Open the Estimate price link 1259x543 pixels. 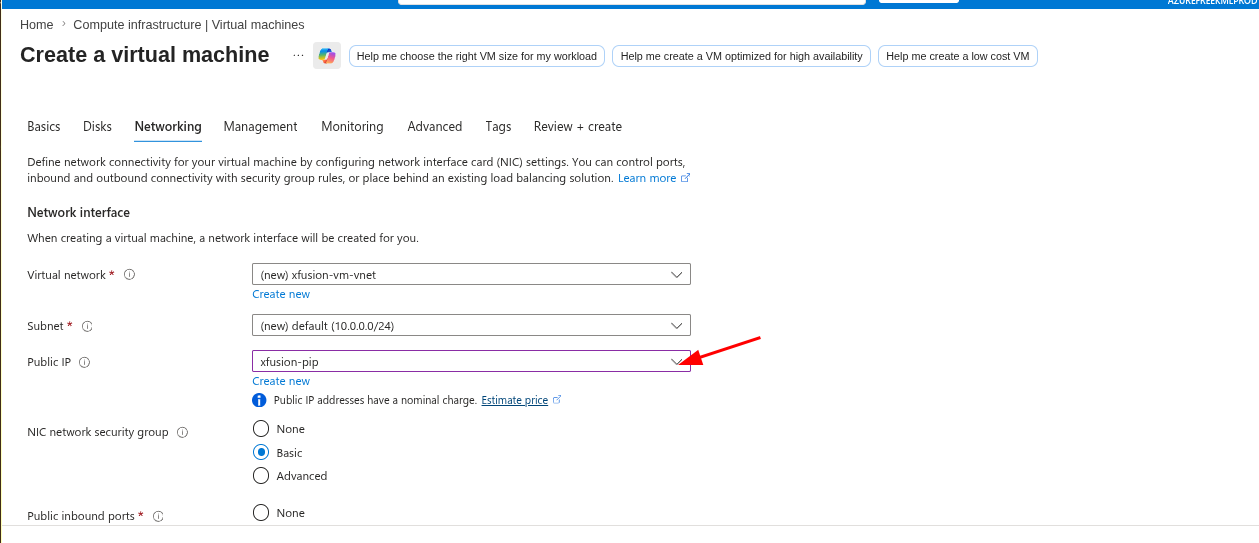click(x=514, y=400)
